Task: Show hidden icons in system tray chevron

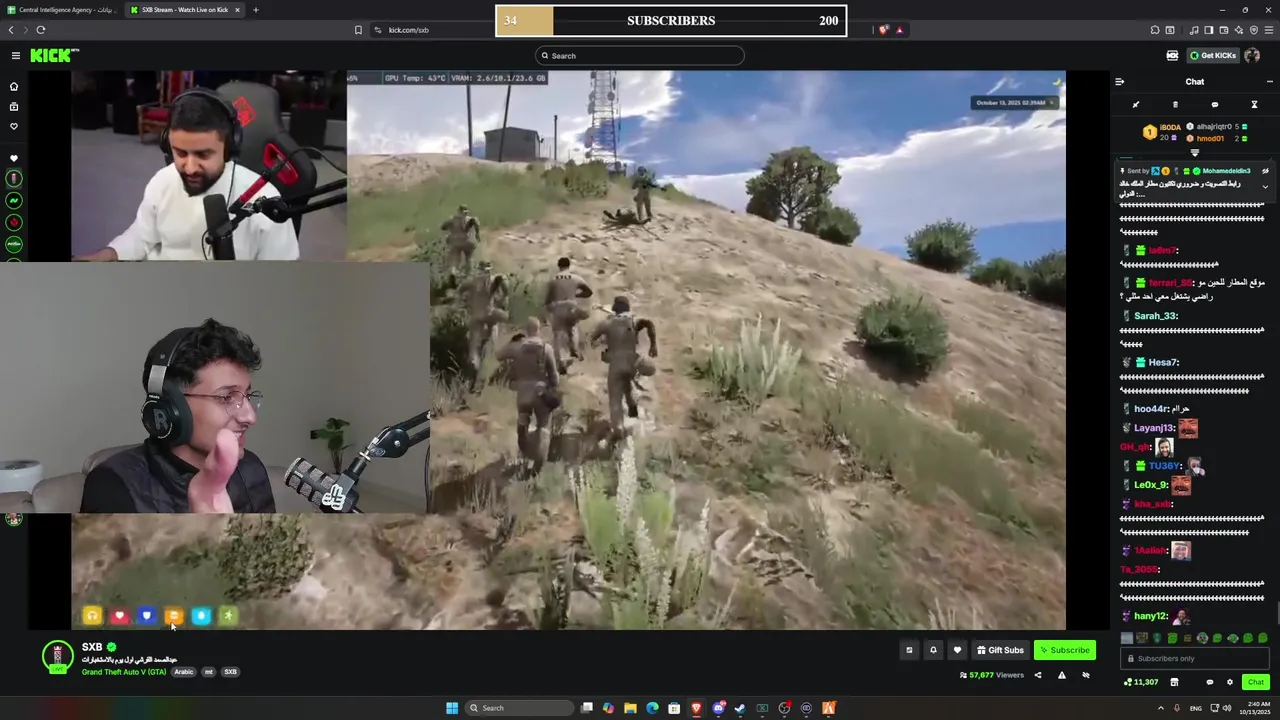Action: coord(1160,708)
